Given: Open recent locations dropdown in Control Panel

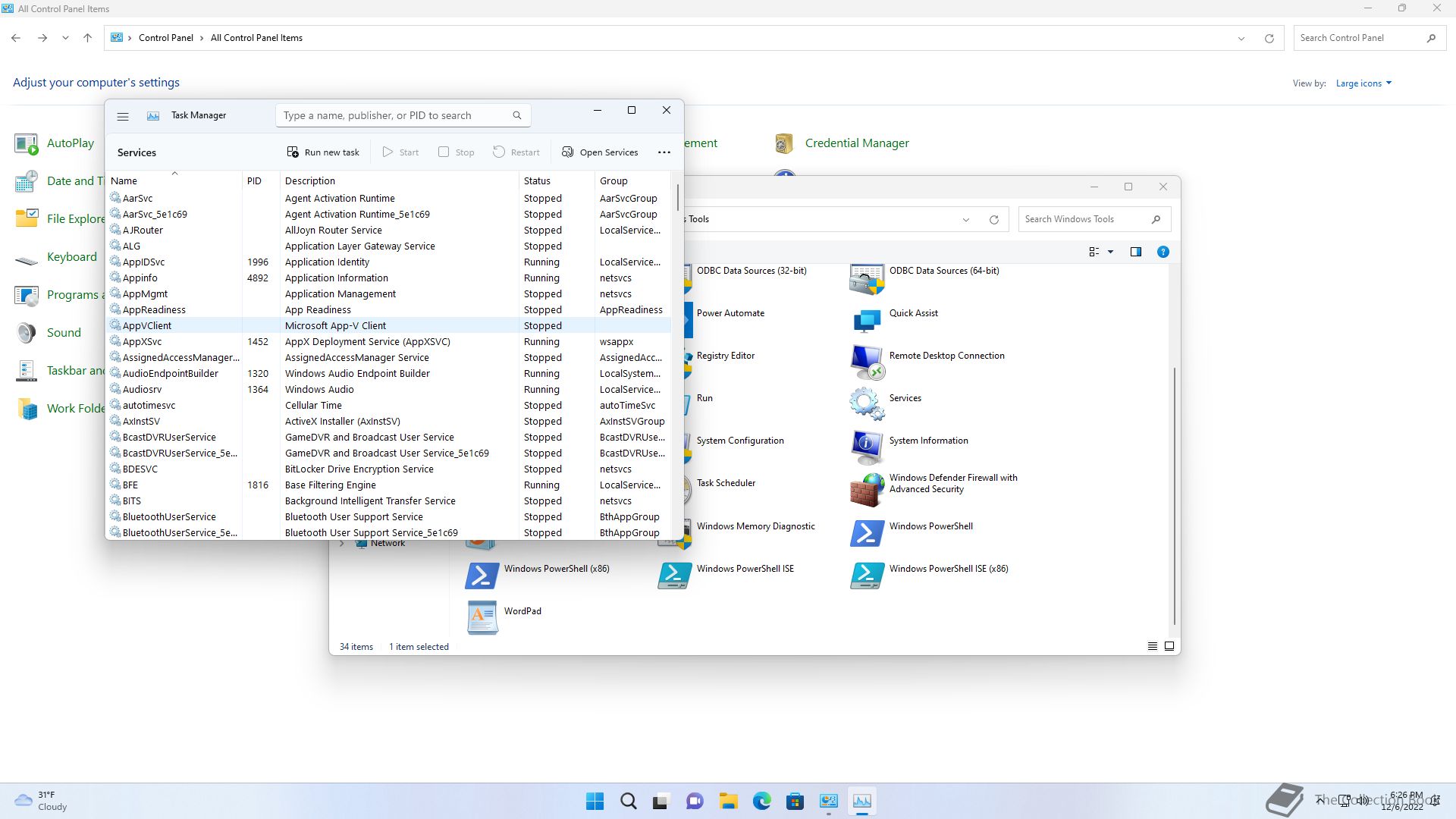Looking at the screenshot, I should pyautogui.click(x=65, y=38).
